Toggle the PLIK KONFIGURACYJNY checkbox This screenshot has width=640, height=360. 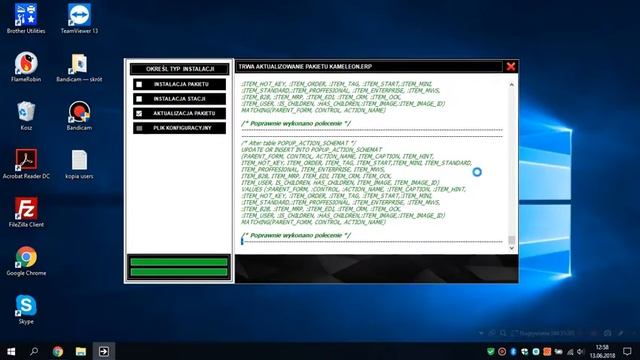[x=139, y=128]
